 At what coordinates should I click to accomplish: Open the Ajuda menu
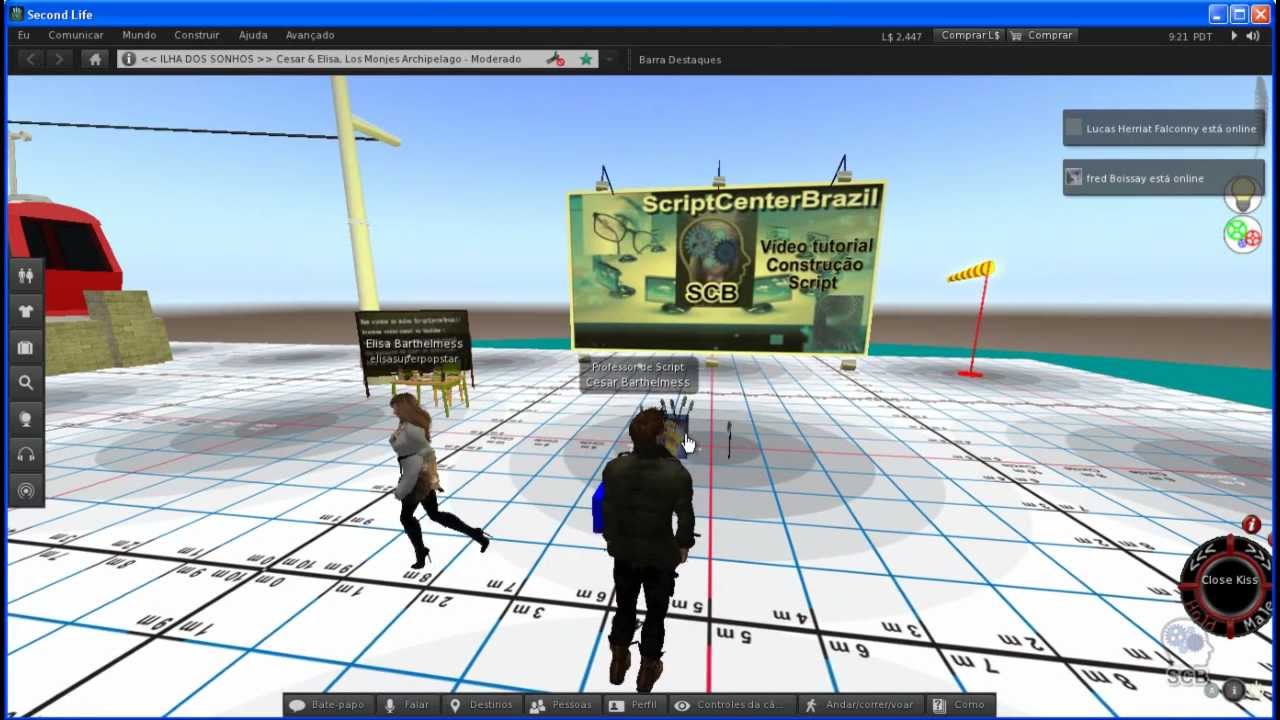click(253, 35)
